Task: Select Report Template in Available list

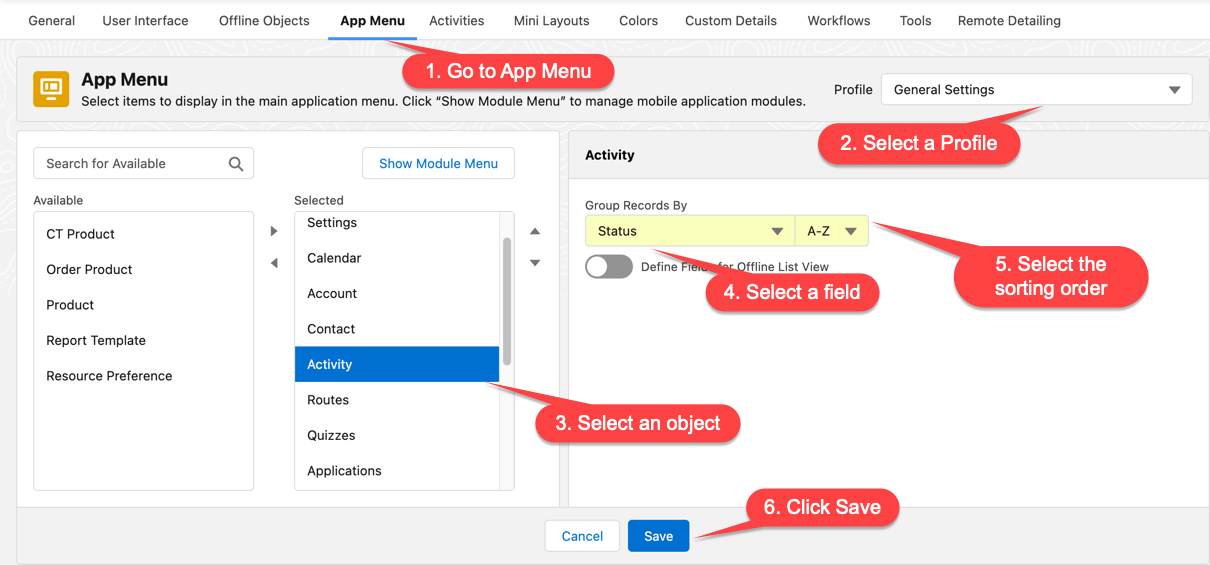Action: pyautogui.click(x=144, y=340)
